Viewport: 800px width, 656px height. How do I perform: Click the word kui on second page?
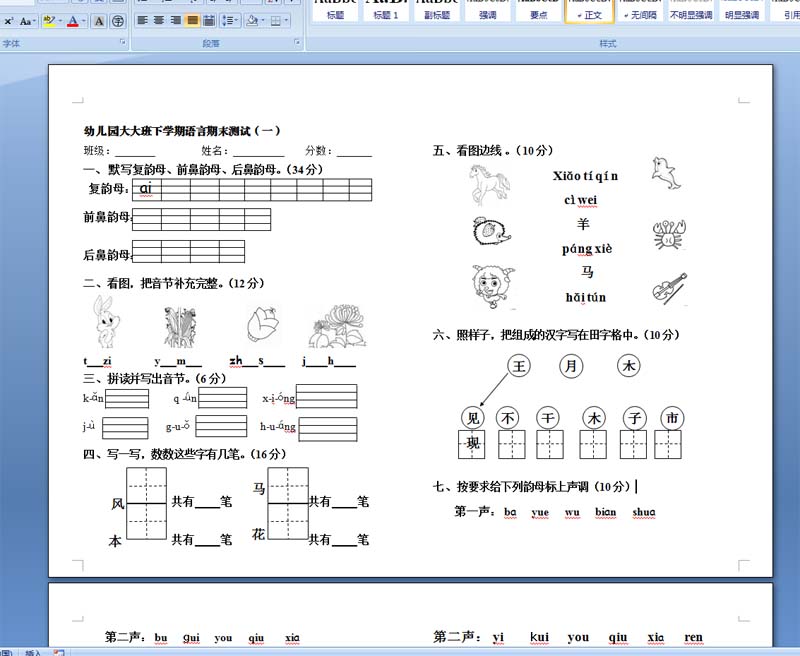(x=539, y=637)
